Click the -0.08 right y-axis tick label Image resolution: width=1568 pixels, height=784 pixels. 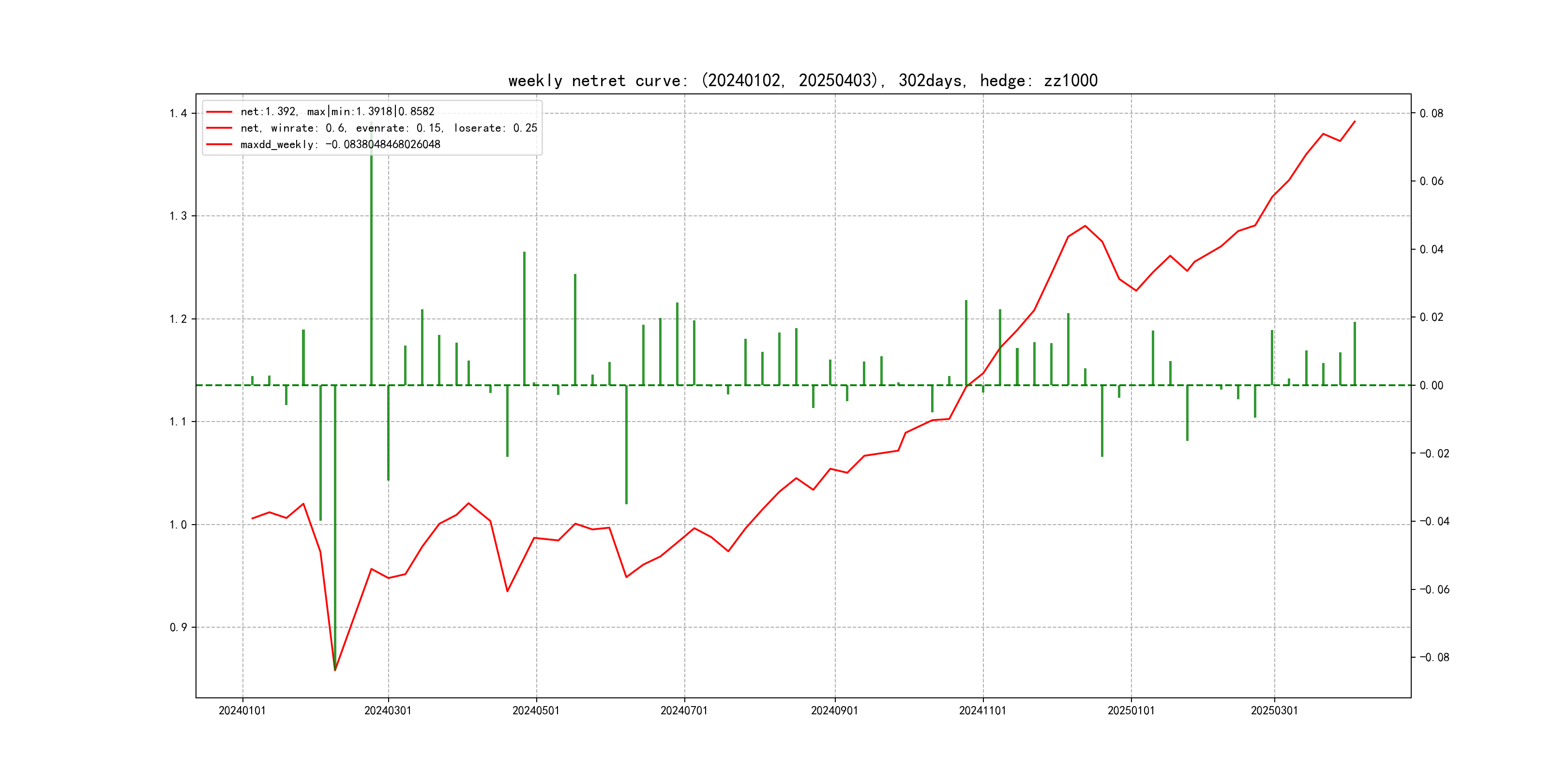click(x=1434, y=657)
